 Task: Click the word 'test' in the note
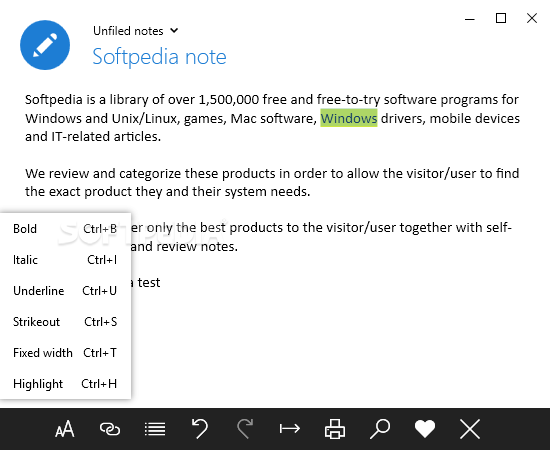pos(149,282)
